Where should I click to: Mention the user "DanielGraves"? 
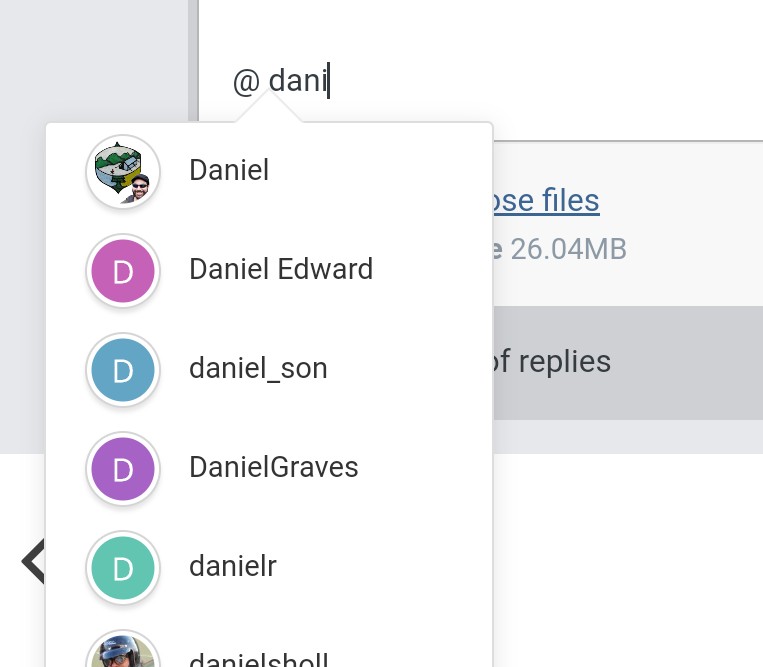pos(273,468)
